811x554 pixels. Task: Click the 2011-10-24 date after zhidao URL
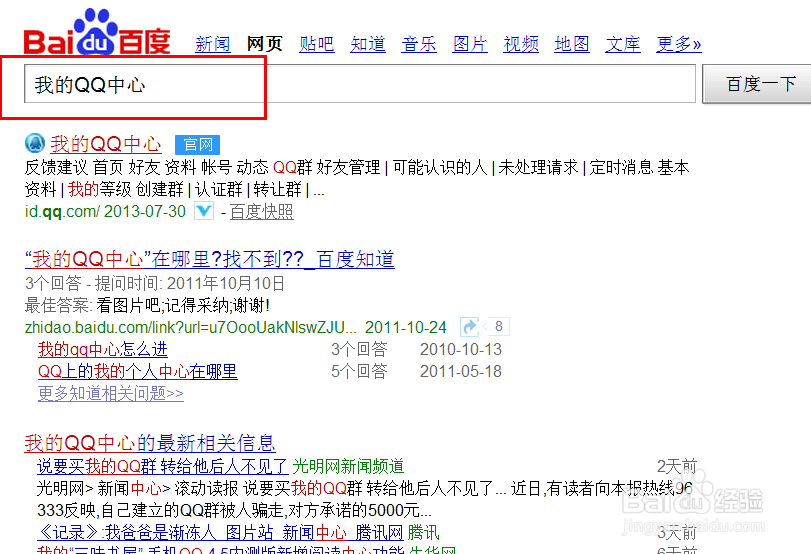tap(406, 327)
